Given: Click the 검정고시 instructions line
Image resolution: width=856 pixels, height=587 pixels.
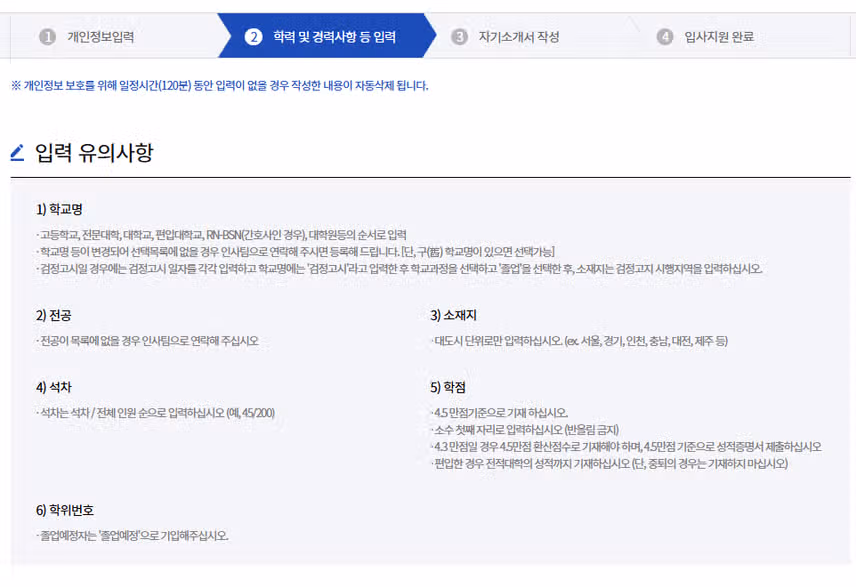Looking at the screenshot, I should 399,269.
